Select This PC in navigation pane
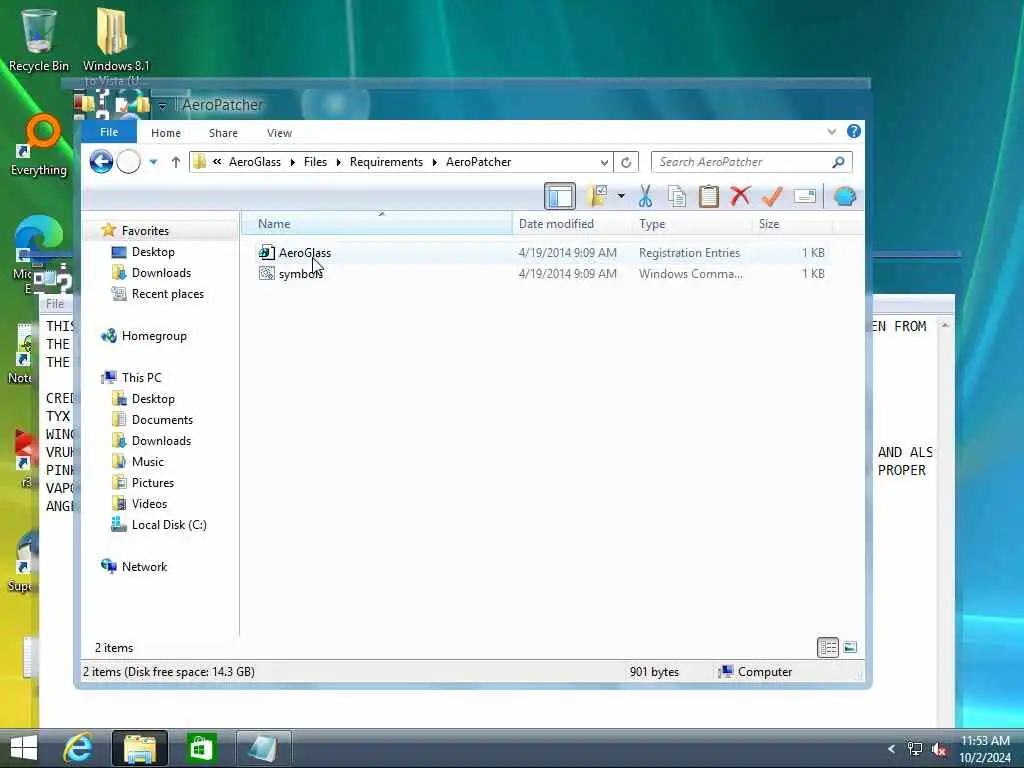 point(141,377)
